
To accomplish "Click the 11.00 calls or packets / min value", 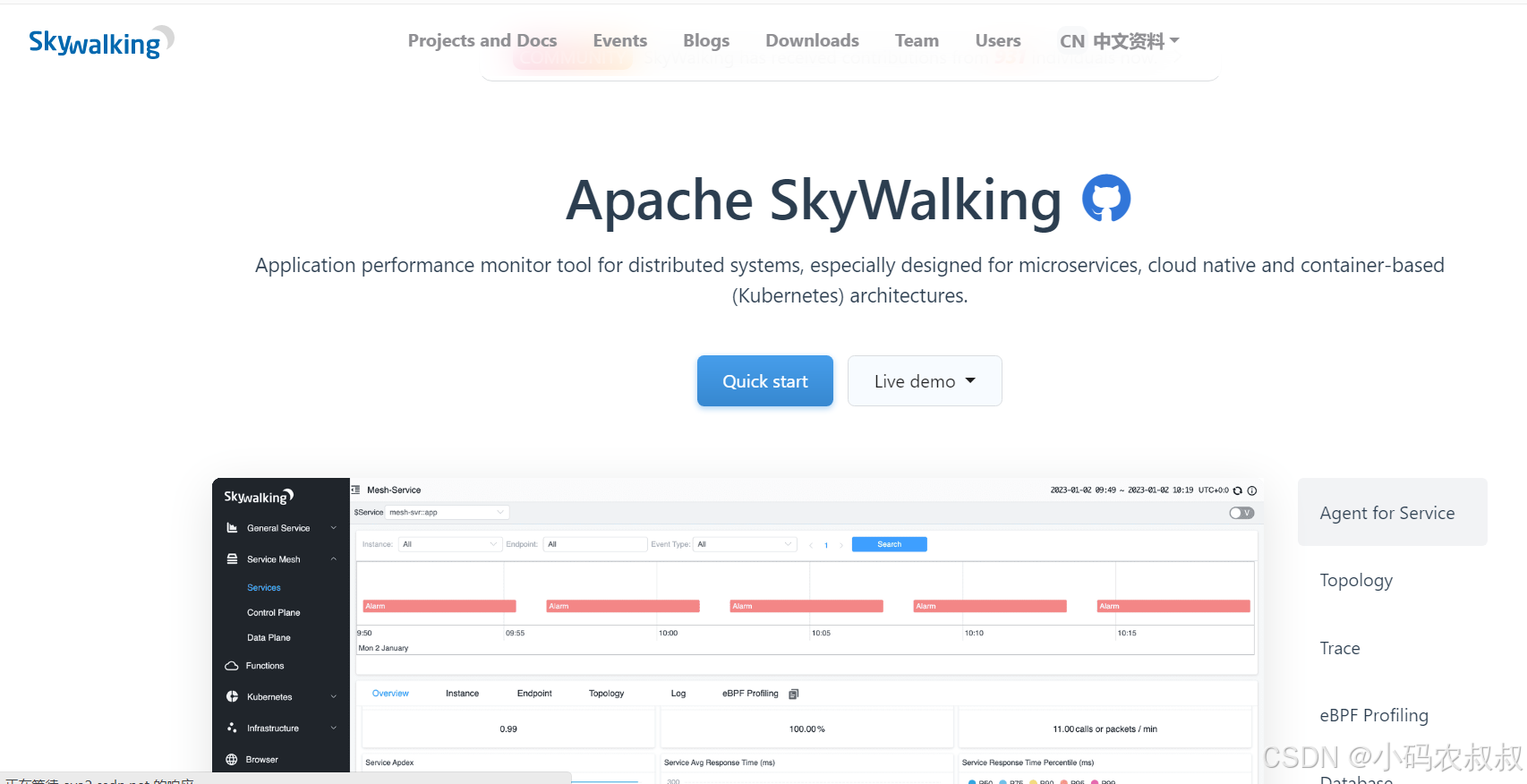I will [1105, 729].
